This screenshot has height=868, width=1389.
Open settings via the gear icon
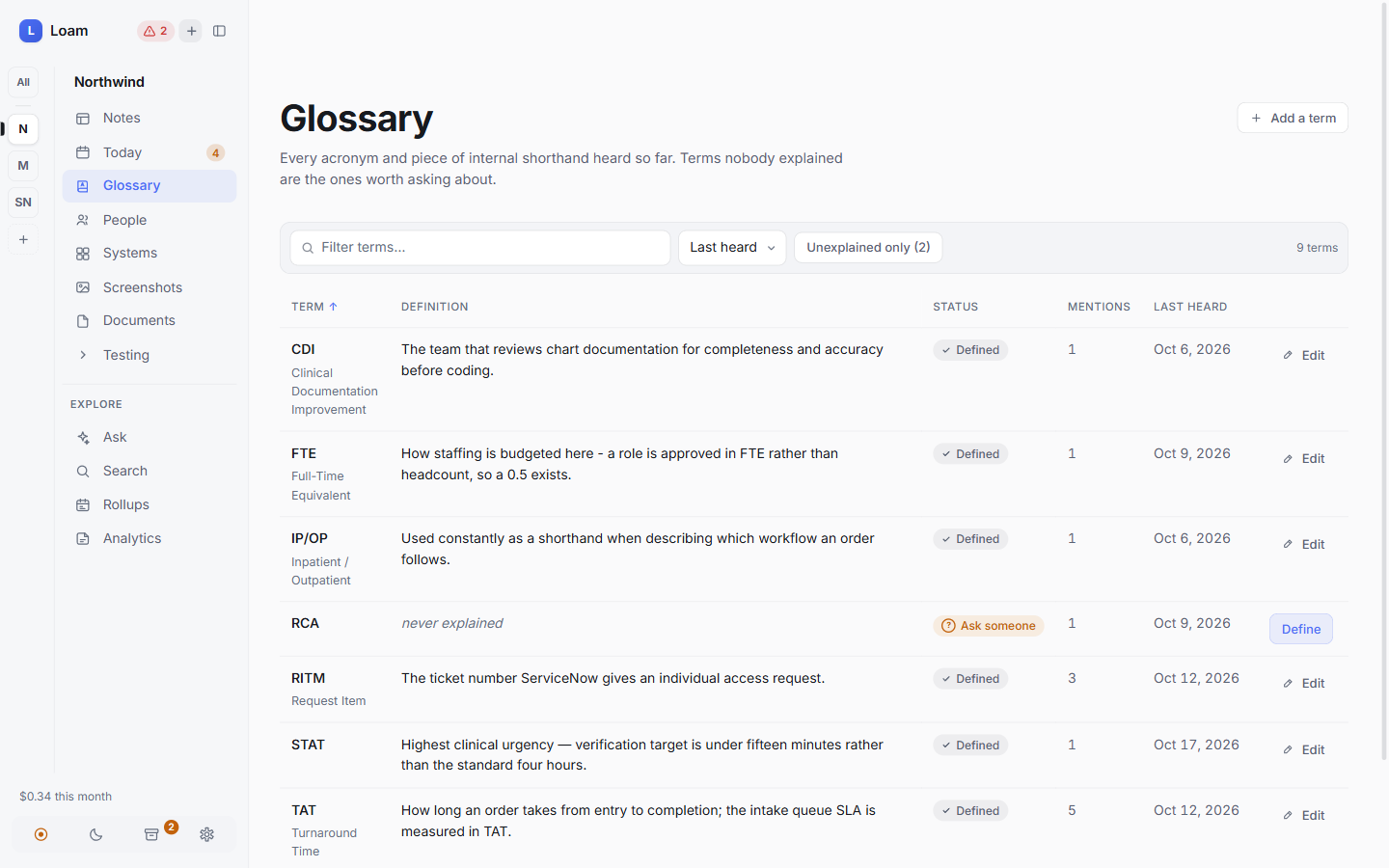(x=207, y=834)
